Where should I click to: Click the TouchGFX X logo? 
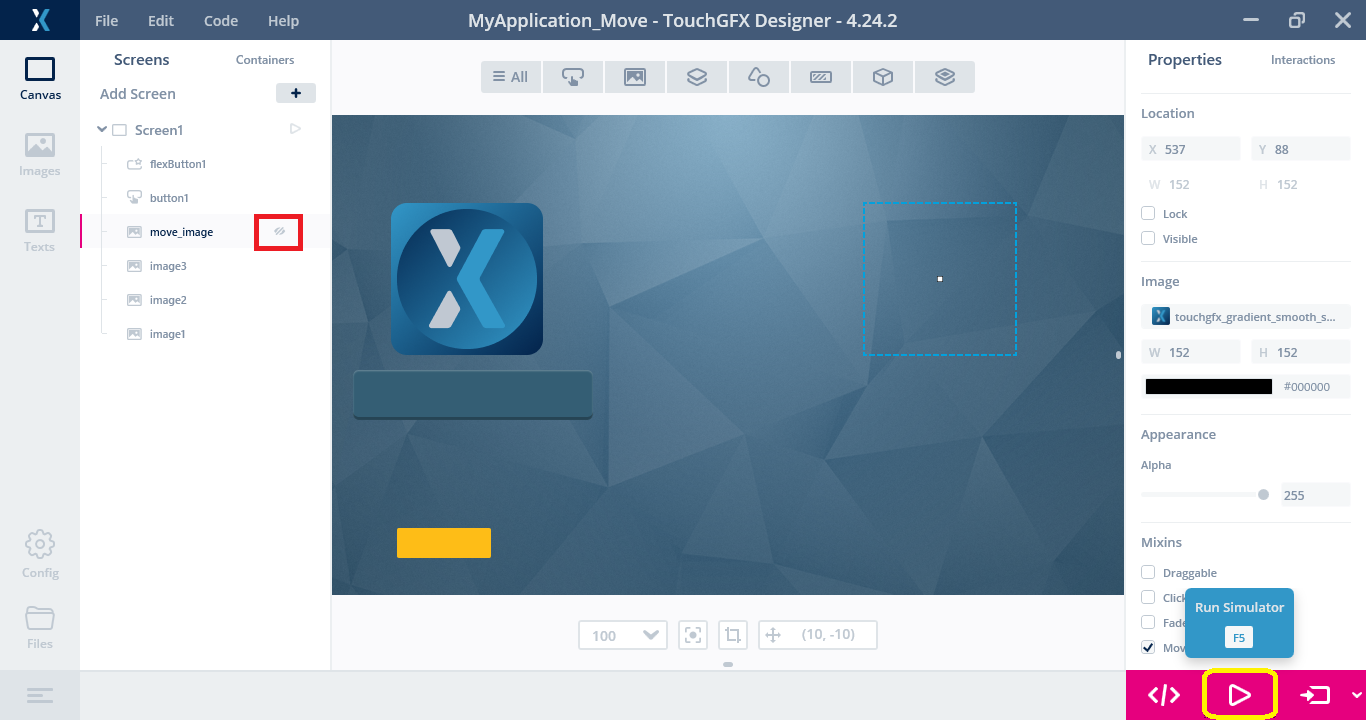40,20
